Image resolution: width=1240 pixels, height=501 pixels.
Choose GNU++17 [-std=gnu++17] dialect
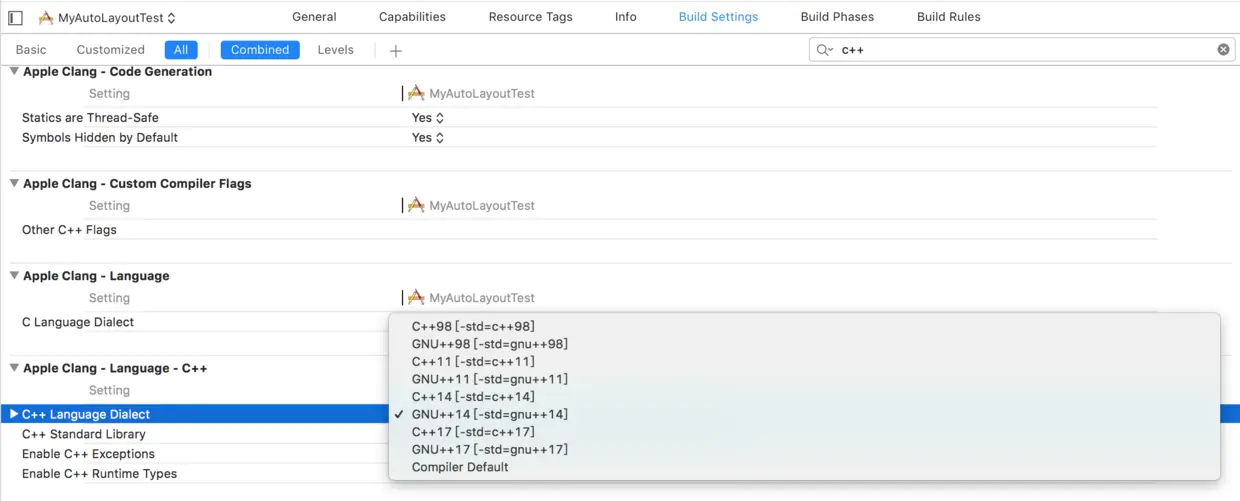click(805, 449)
